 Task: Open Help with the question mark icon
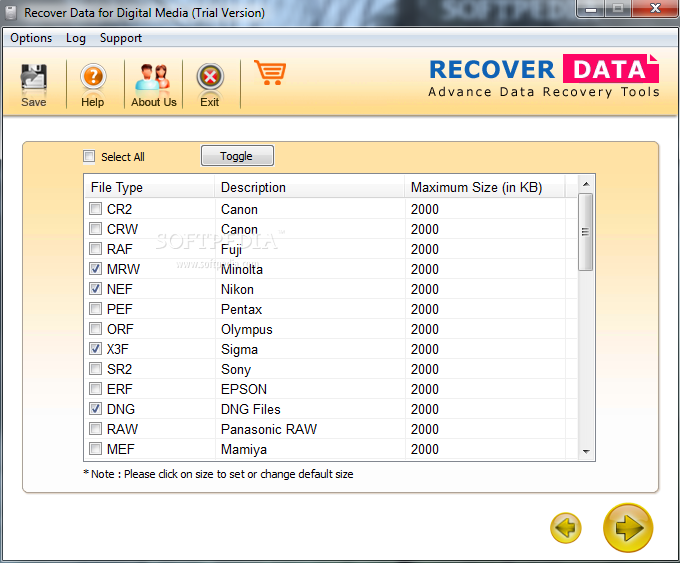93,77
